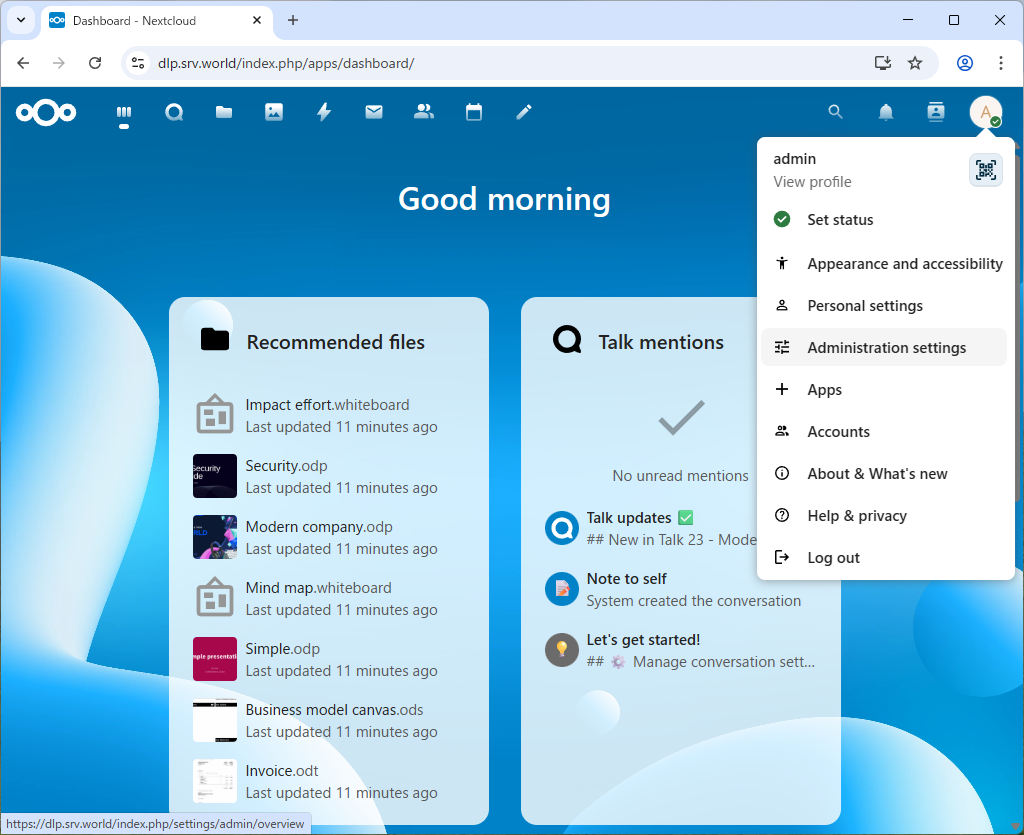Click the Invoice.odt thumbnail
This screenshot has width=1024, height=835.
pos(215,781)
